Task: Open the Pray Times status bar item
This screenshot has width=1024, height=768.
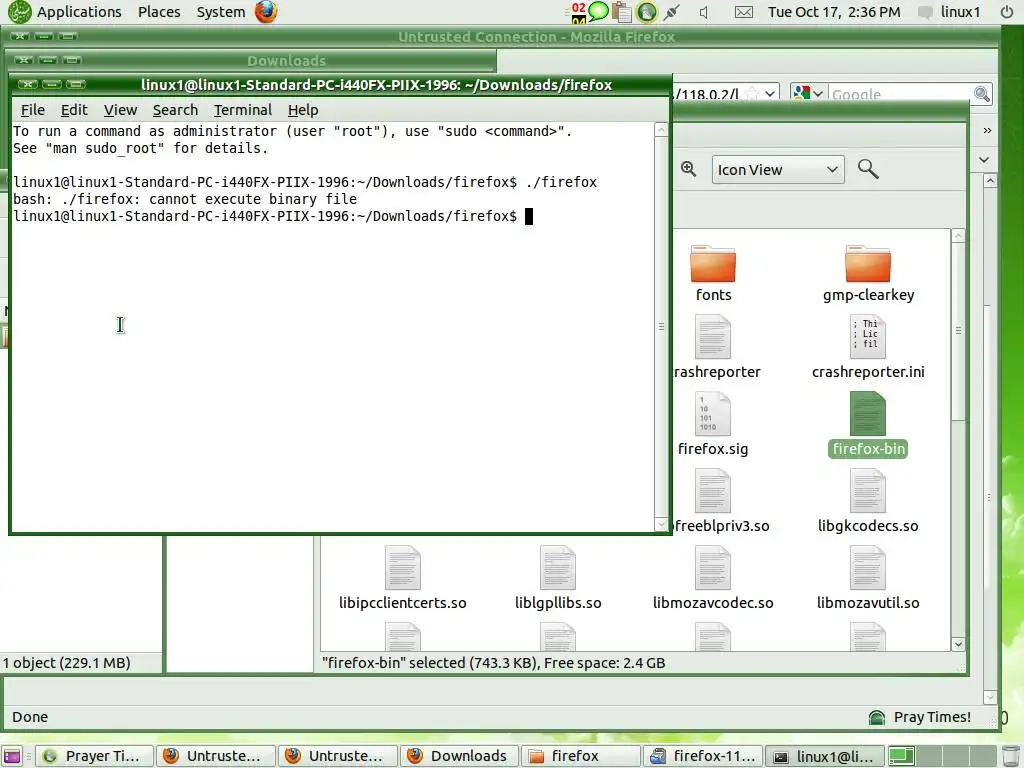Action: coord(920,717)
